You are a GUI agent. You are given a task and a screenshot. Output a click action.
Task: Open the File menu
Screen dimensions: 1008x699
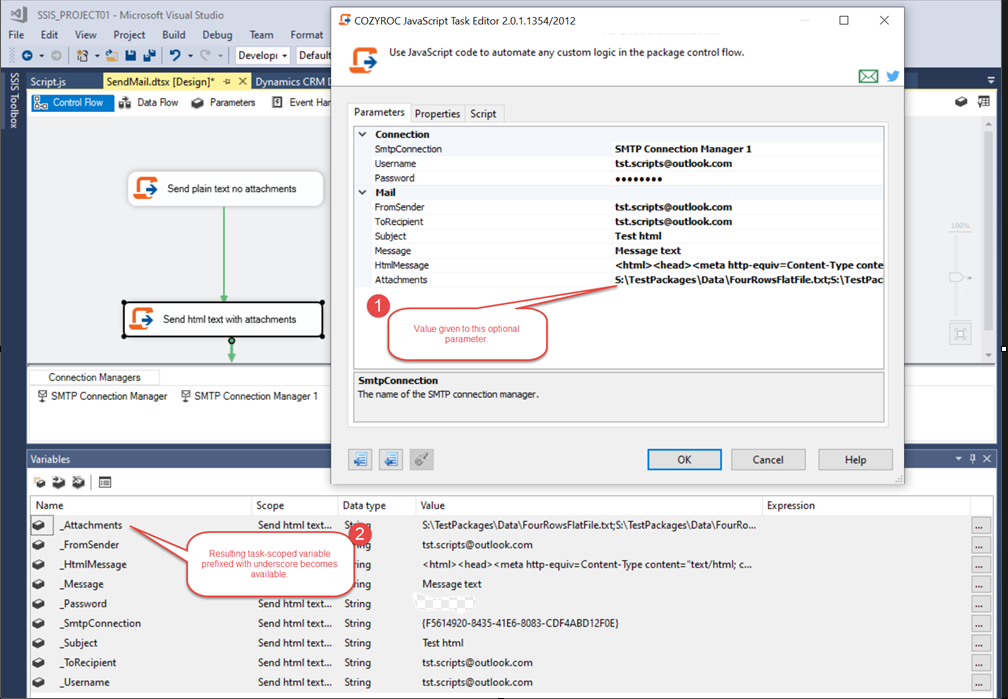pos(17,35)
